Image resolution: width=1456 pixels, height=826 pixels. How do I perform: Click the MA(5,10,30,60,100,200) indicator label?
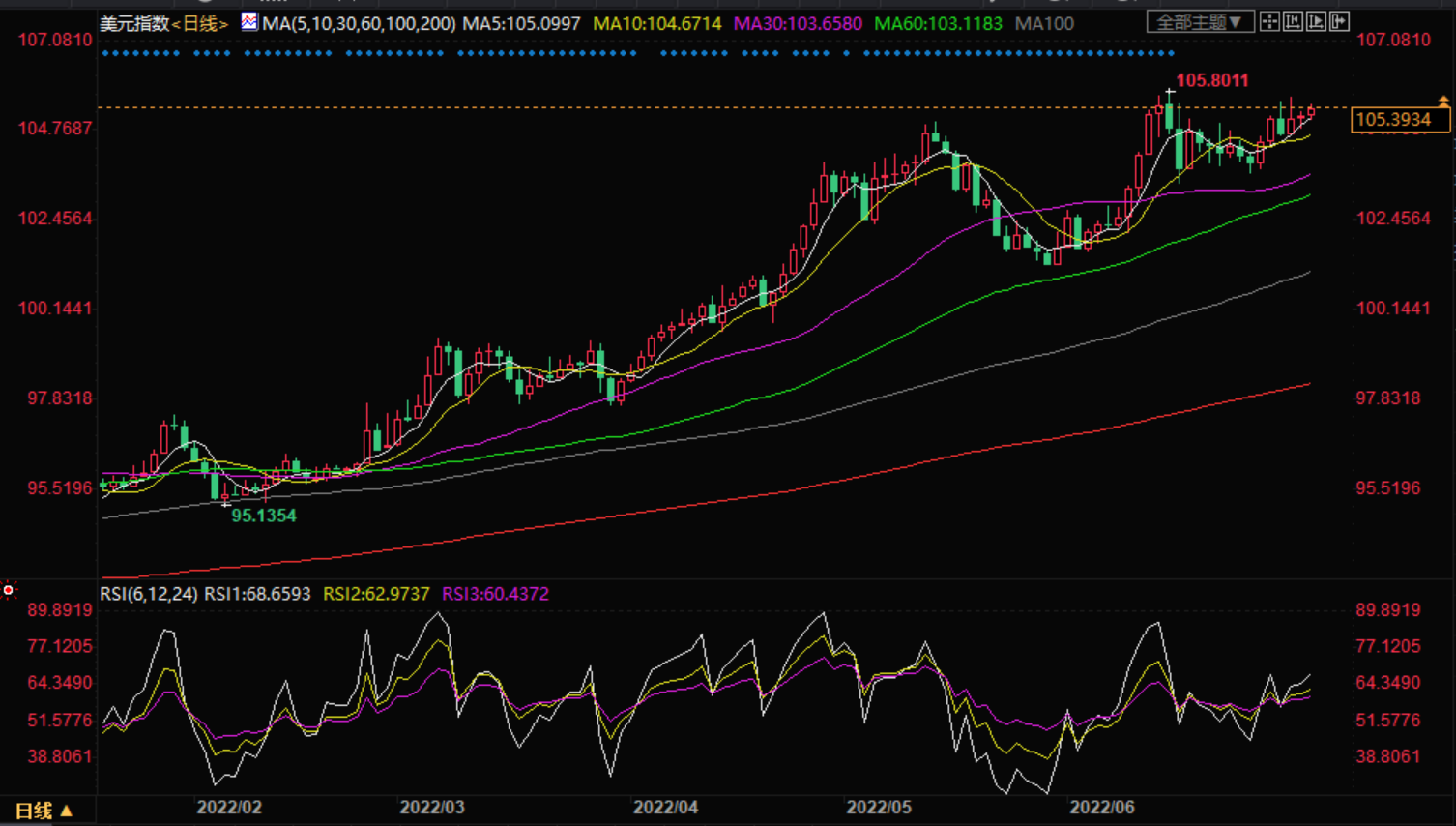point(359,23)
